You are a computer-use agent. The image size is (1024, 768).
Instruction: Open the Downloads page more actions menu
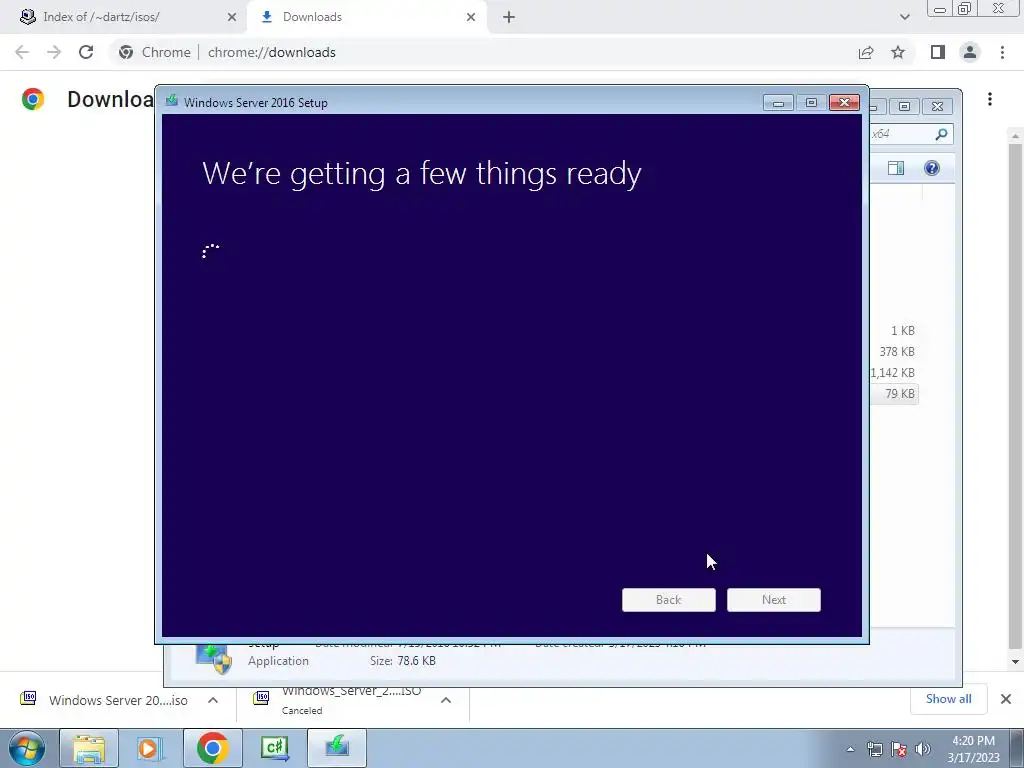(990, 99)
